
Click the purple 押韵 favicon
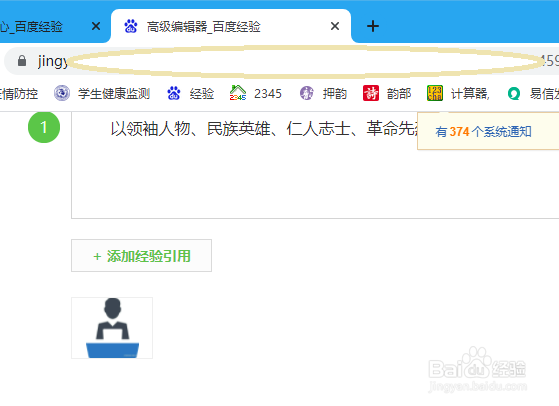point(307,93)
